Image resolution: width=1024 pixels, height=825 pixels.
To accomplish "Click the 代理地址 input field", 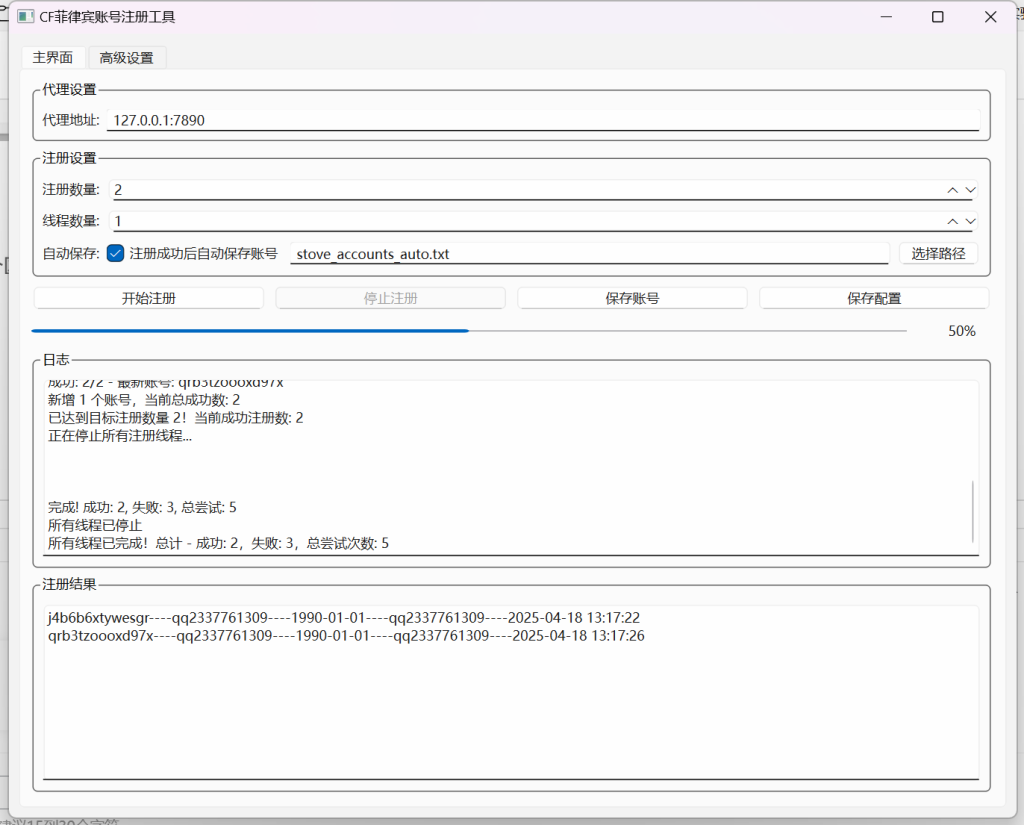I will tap(543, 120).
